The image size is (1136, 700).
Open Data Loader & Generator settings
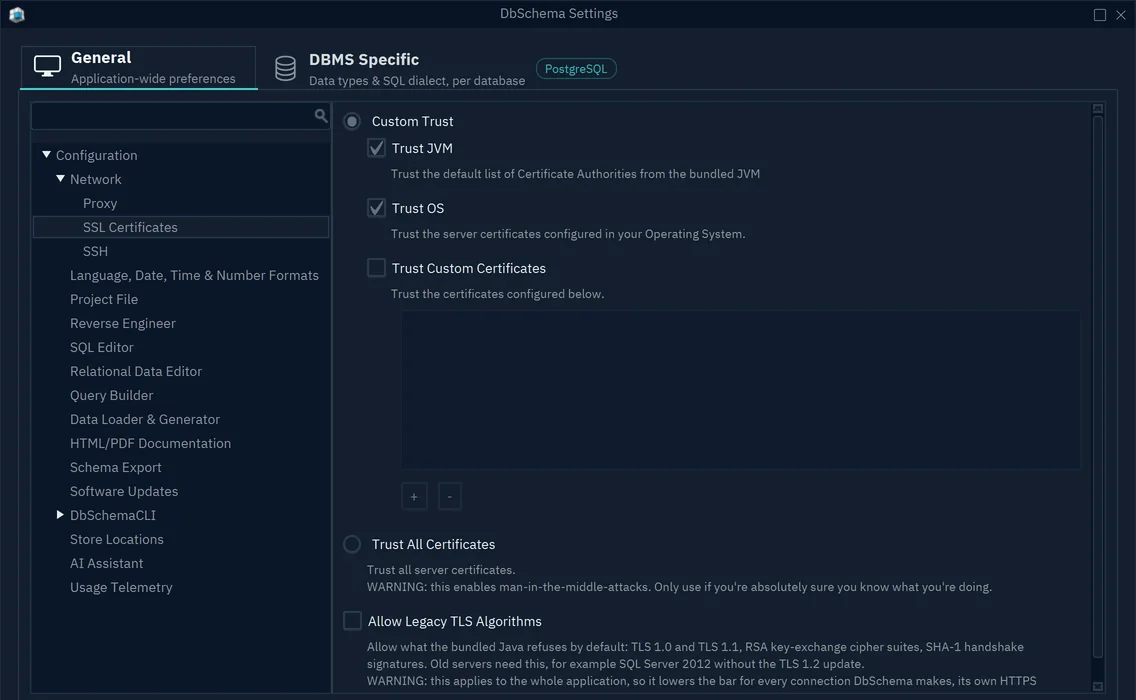145,419
